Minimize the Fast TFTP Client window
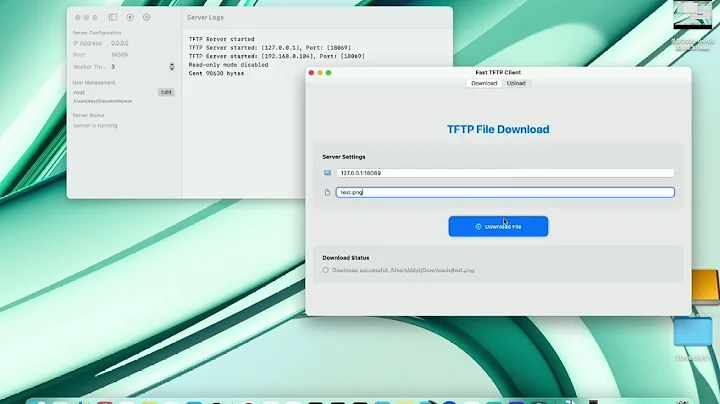Screen dimensions: 720x404 [320, 73]
